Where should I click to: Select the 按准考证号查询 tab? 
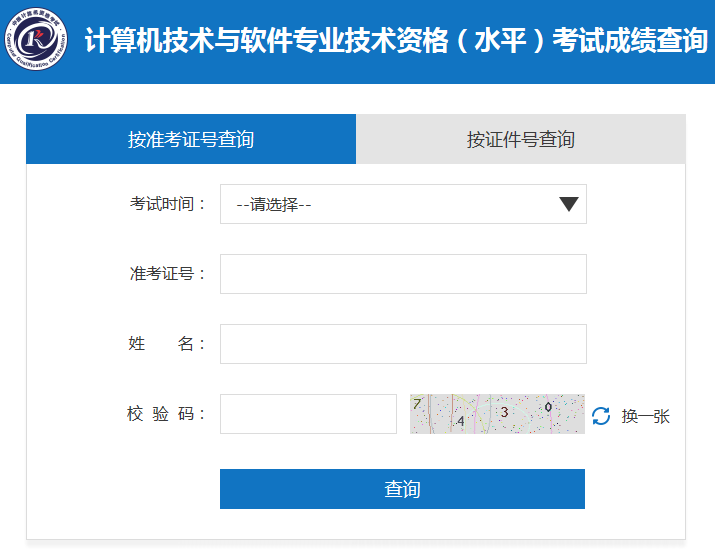(191, 139)
